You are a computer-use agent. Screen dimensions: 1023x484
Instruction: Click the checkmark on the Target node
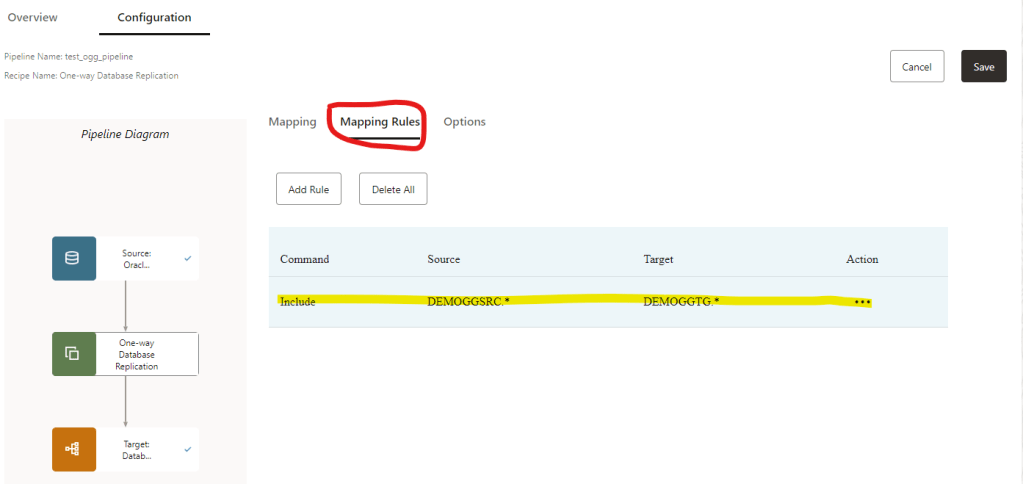pyautogui.click(x=188, y=449)
